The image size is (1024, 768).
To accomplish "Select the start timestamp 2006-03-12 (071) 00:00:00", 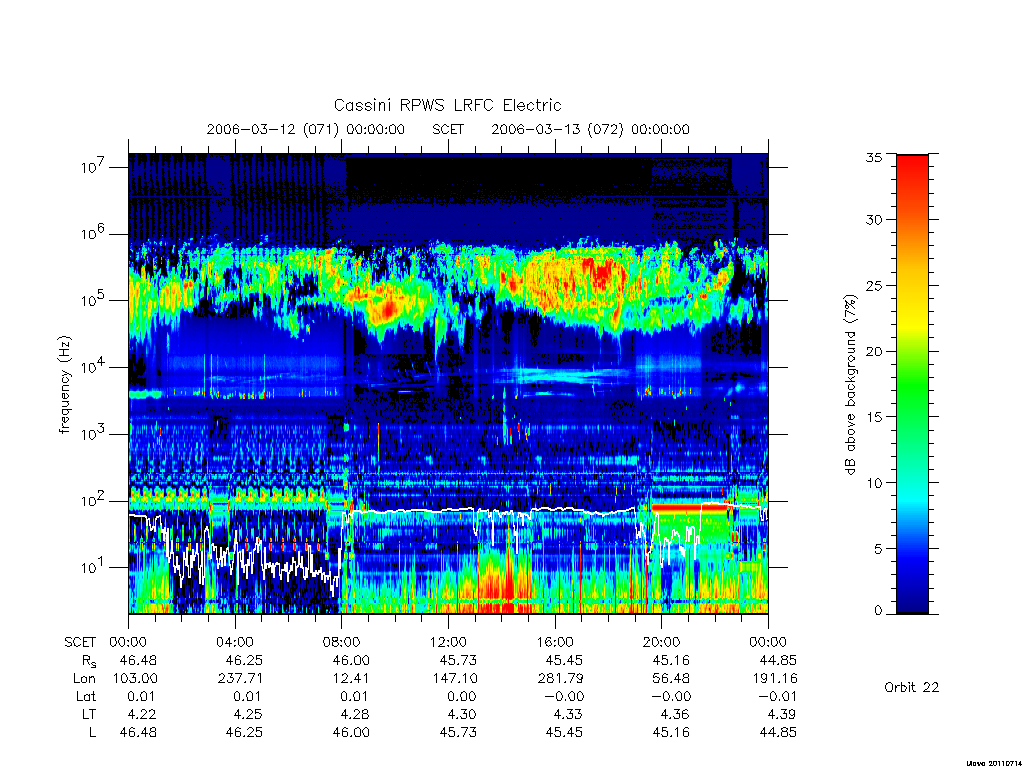I will [306, 129].
